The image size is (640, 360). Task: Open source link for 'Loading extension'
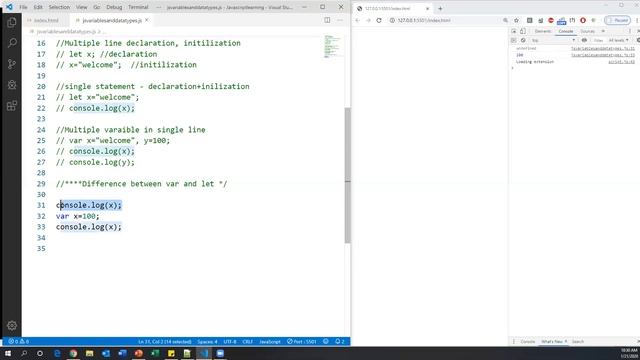coord(622,62)
